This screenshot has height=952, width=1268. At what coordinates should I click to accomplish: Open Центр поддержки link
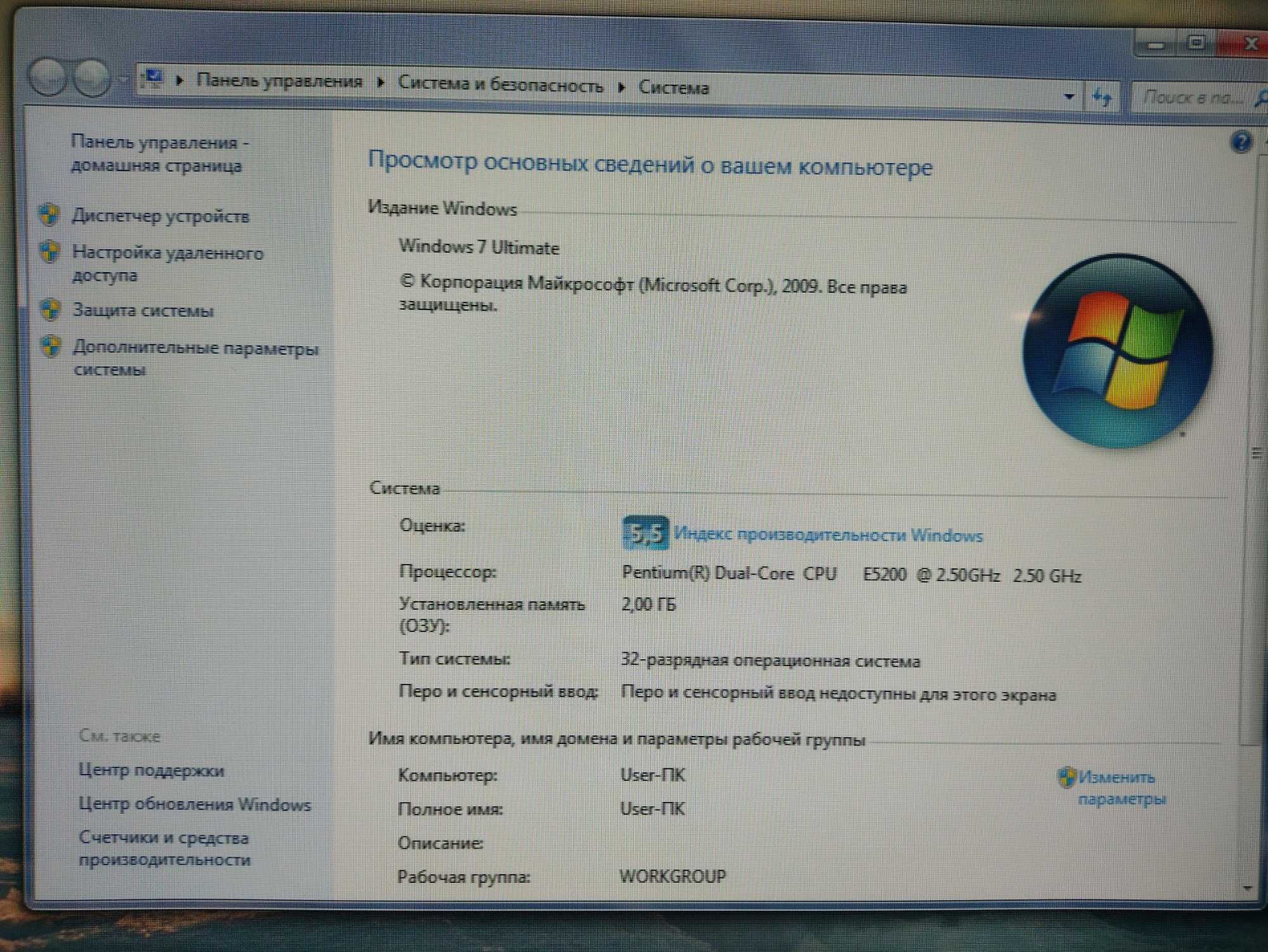(151, 771)
